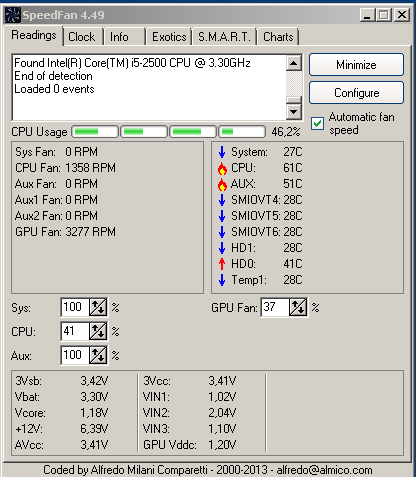The image size is (417, 480).
Task: Click the third CPU Usage core bar
Action: click(x=193, y=132)
